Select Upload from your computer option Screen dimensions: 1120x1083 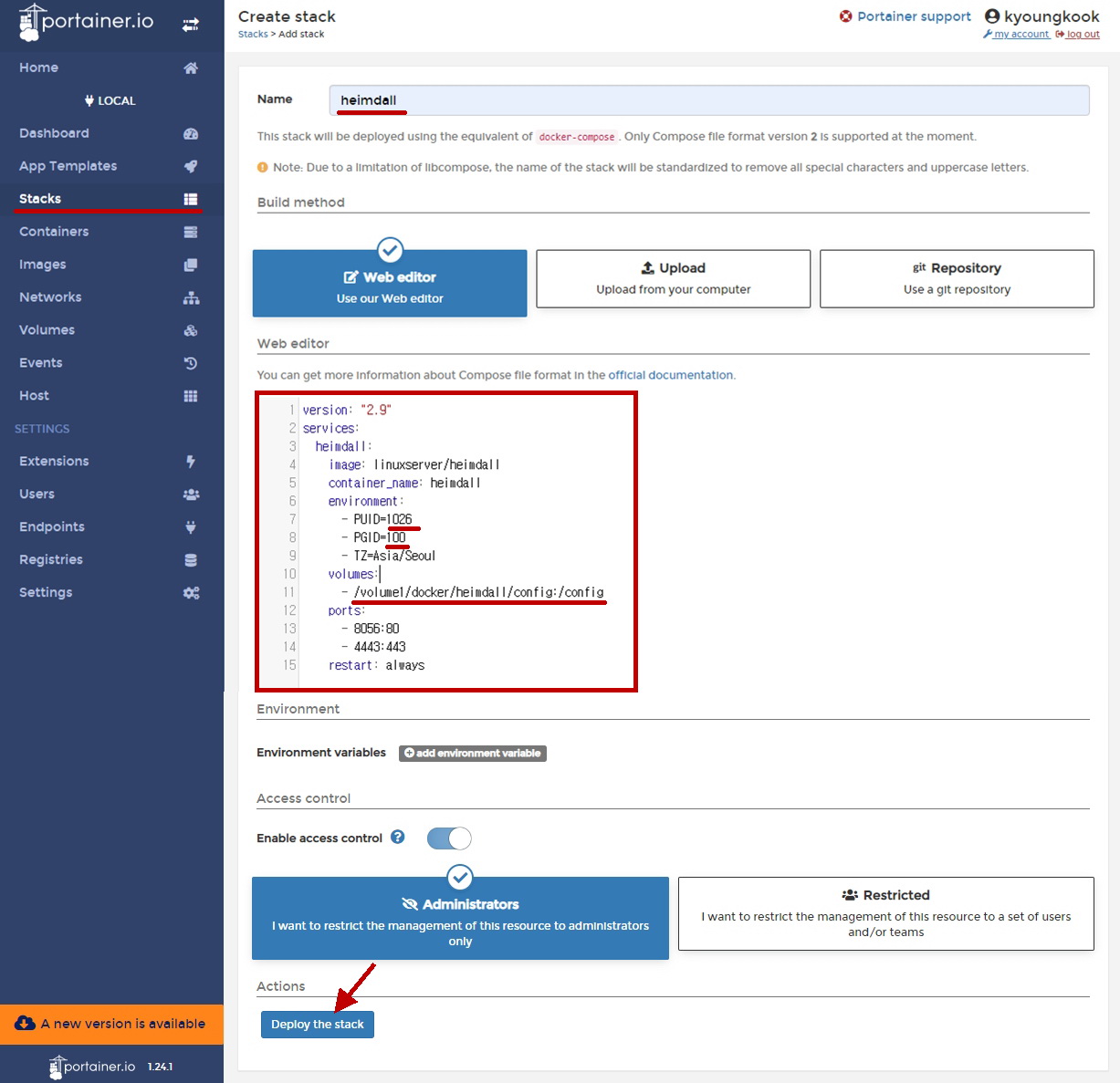pyautogui.click(x=674, y=278)
